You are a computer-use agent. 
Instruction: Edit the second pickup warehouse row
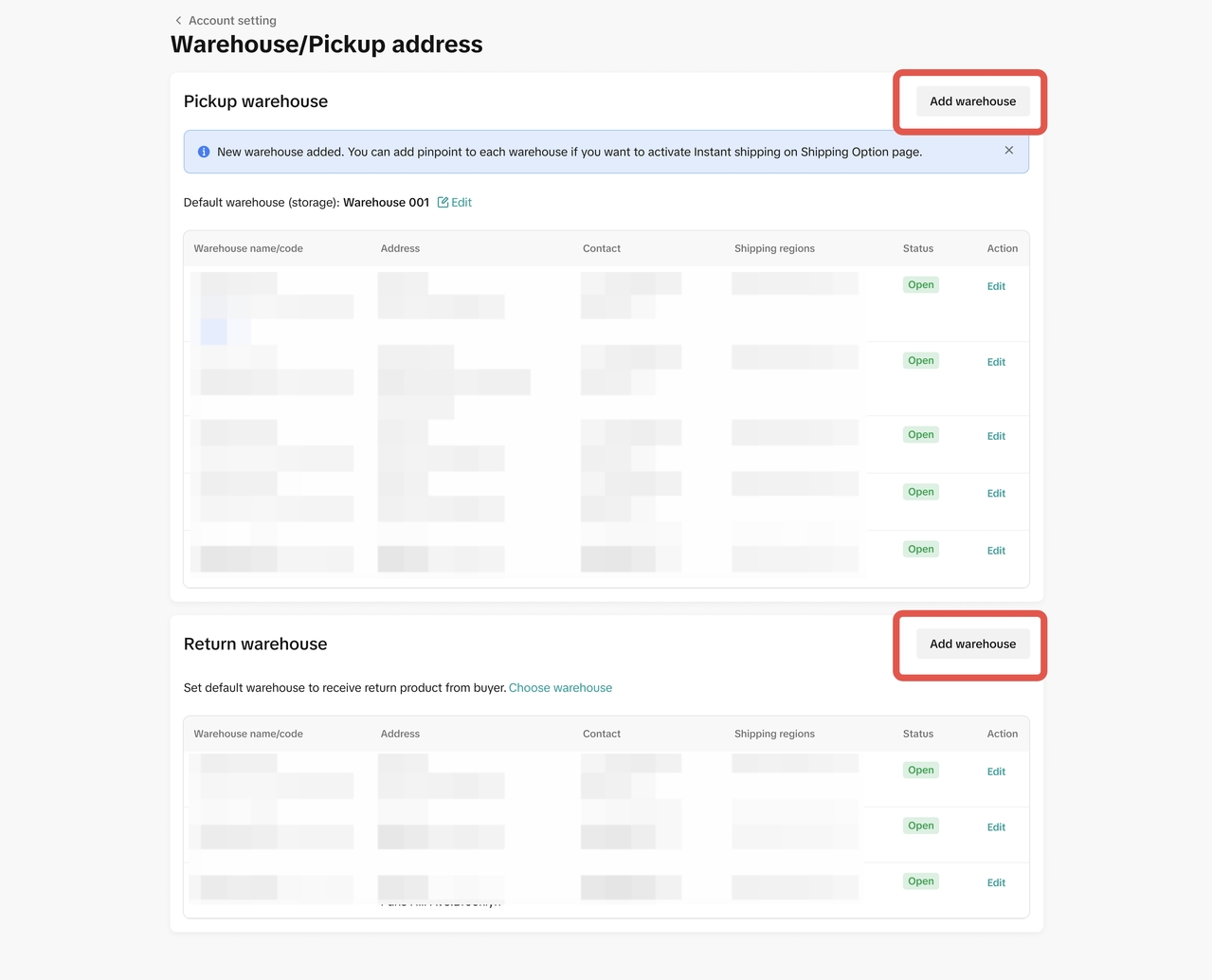coord(996,362)
